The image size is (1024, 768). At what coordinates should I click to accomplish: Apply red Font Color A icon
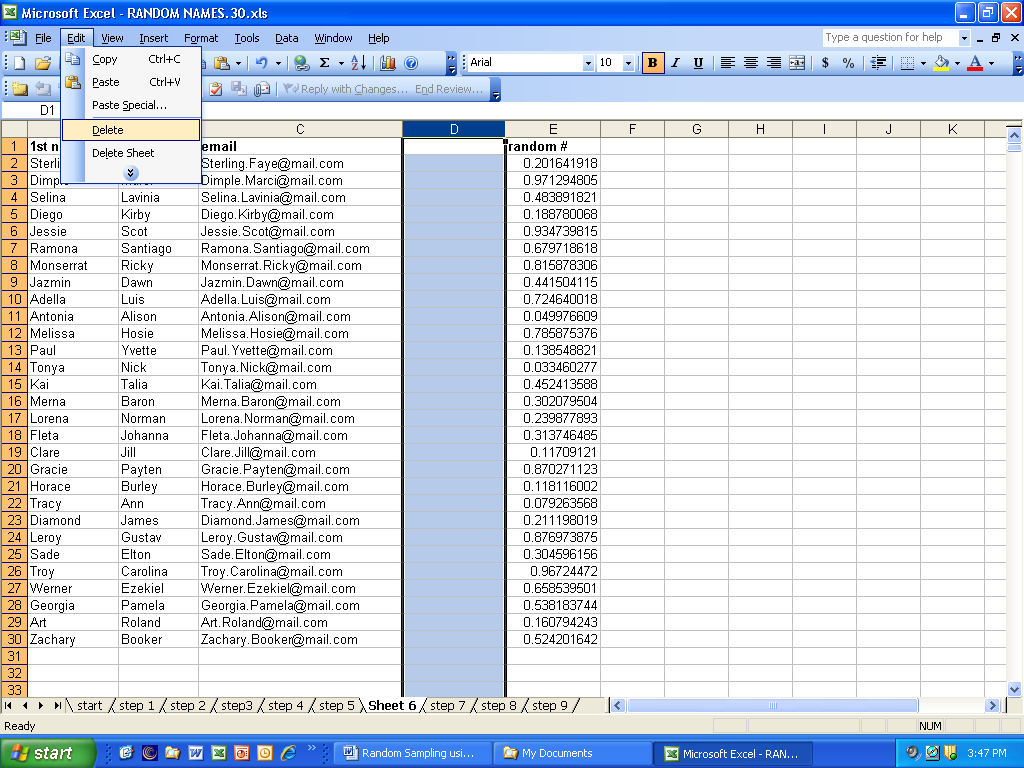[975, 63]
